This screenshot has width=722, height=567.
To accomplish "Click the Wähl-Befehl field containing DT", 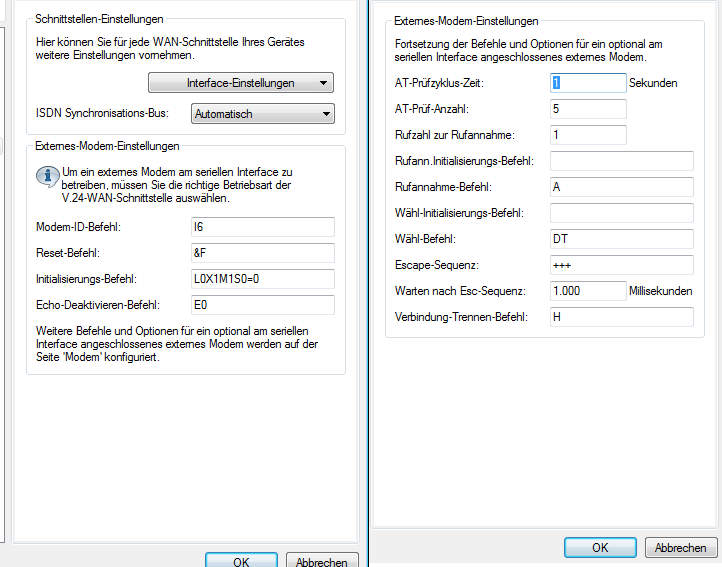I will [621, 239].
